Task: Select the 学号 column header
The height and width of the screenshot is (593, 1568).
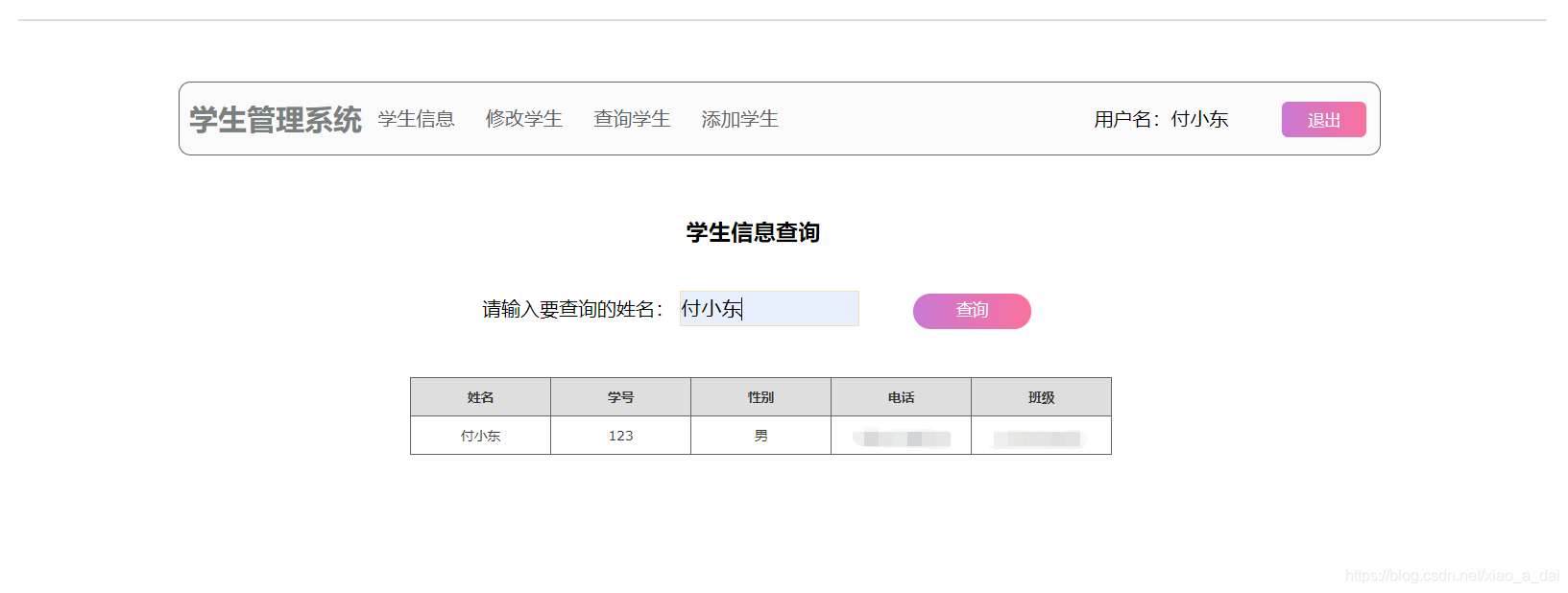Action: click(620, 397)
